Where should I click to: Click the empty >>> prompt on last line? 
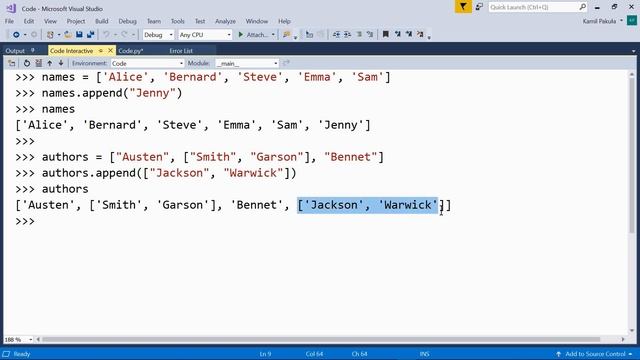coord(25,221)
